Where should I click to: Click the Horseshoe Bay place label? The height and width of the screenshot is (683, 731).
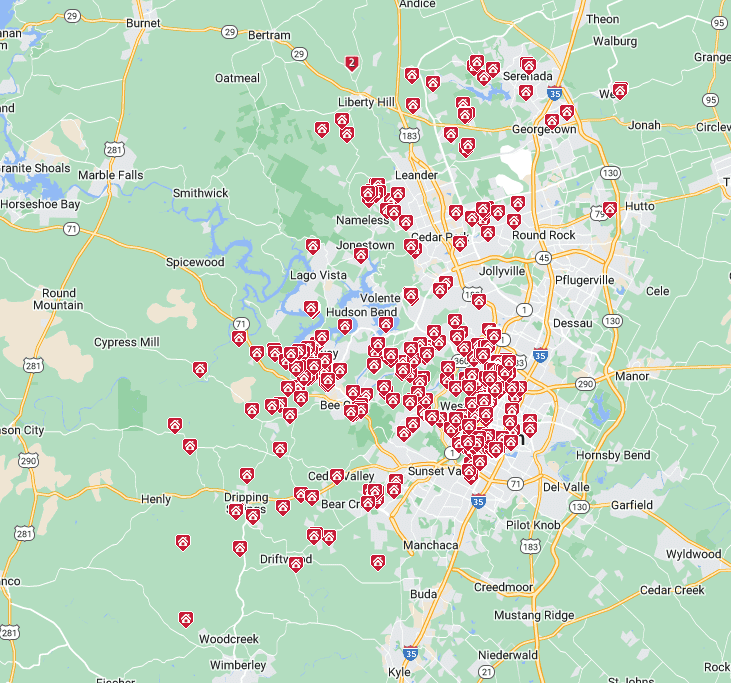[x=40, y=204]
